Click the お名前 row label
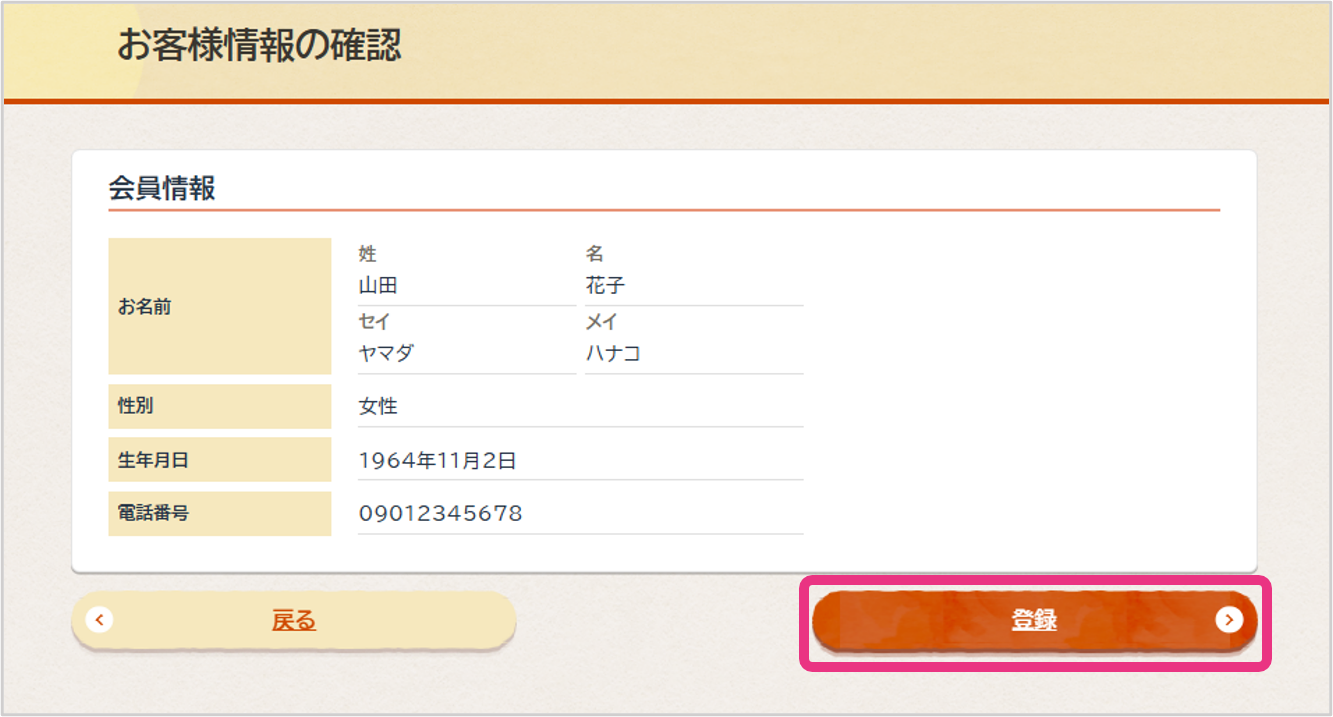 pos(145,307)
